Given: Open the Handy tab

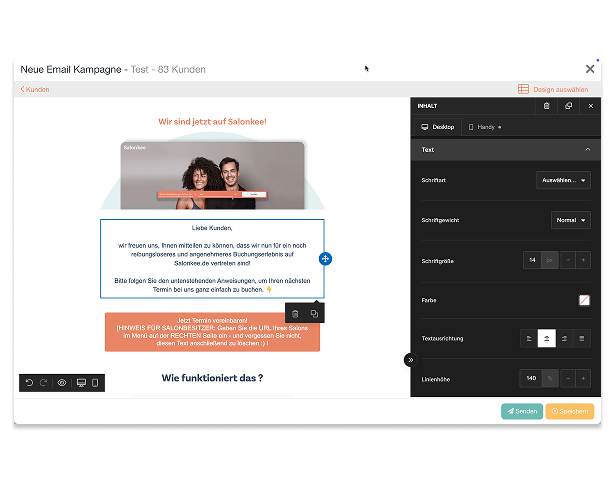Looking at the screenshot, I should tap(485, 127).
